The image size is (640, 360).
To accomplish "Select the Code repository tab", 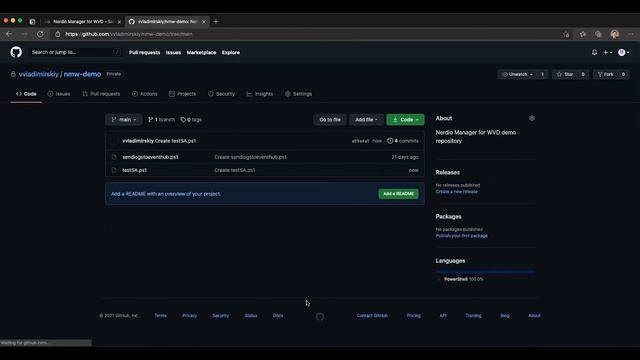I will coord(26,94).
